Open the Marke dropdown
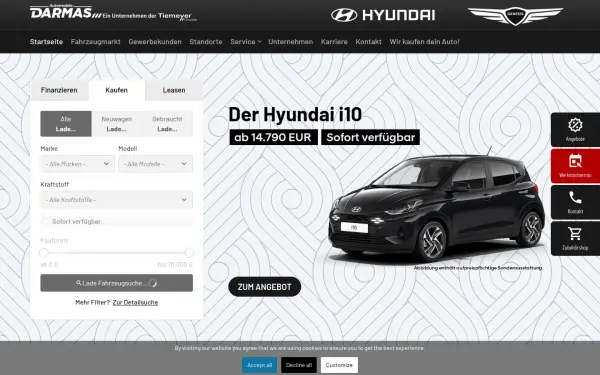 [x=78, y=164]
